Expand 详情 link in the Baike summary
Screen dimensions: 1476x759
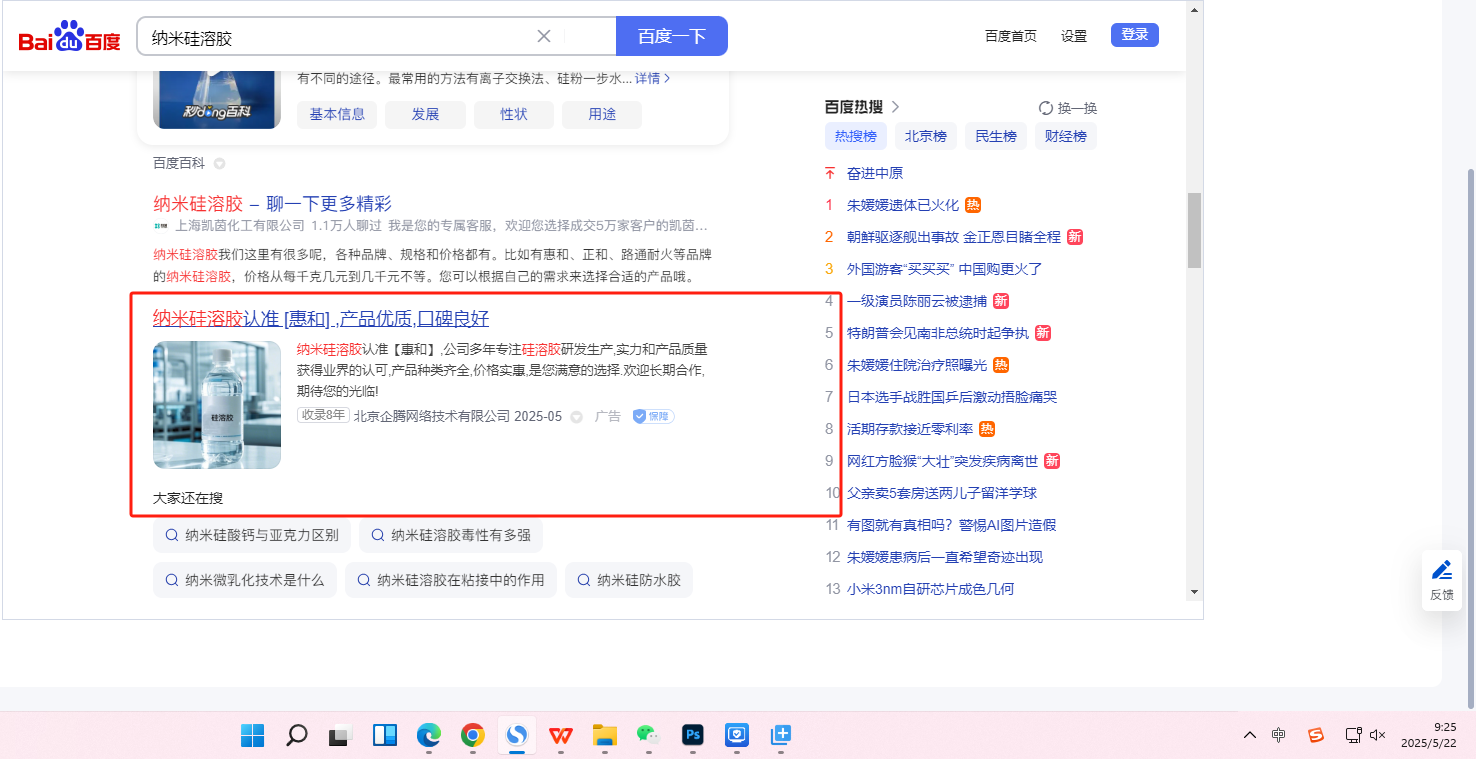click(x=652, y=78)
